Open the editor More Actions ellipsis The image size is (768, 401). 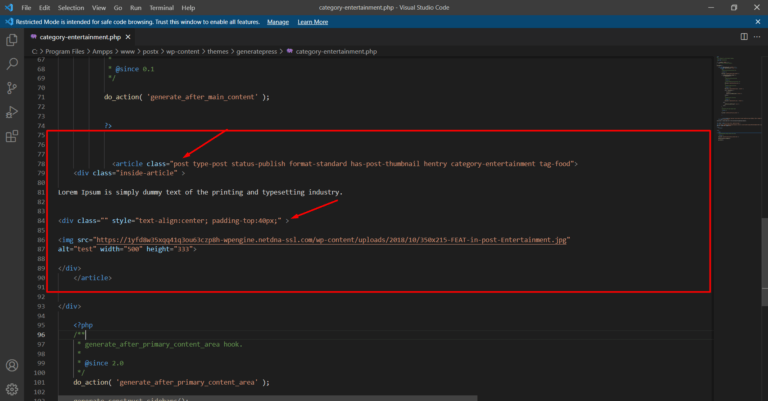tap(757, 37)
